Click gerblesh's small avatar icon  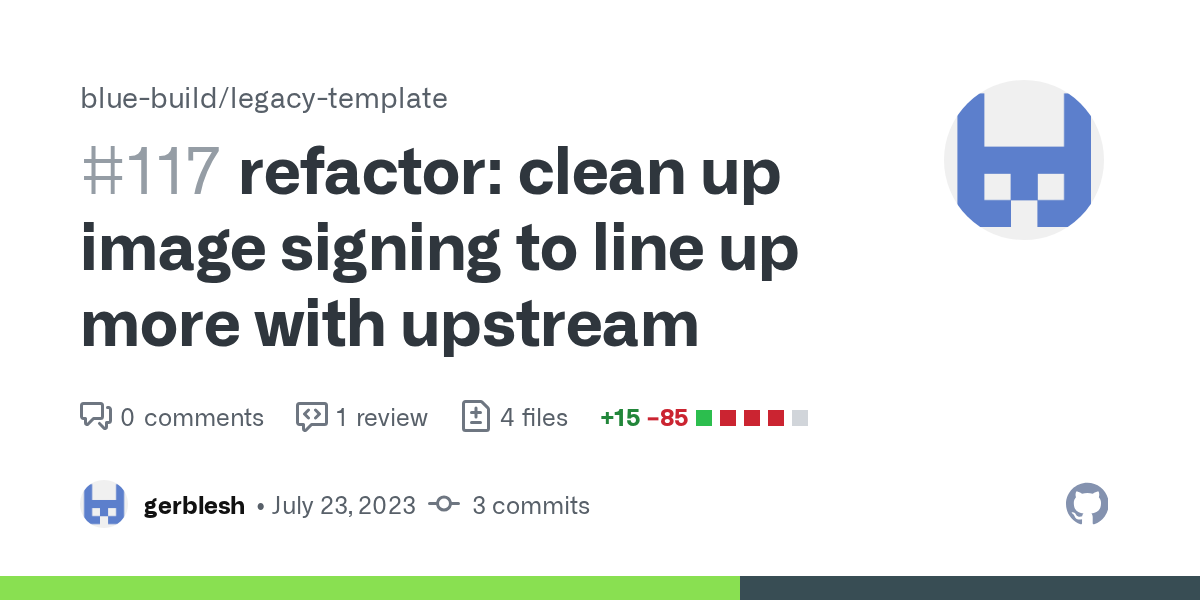104,505
